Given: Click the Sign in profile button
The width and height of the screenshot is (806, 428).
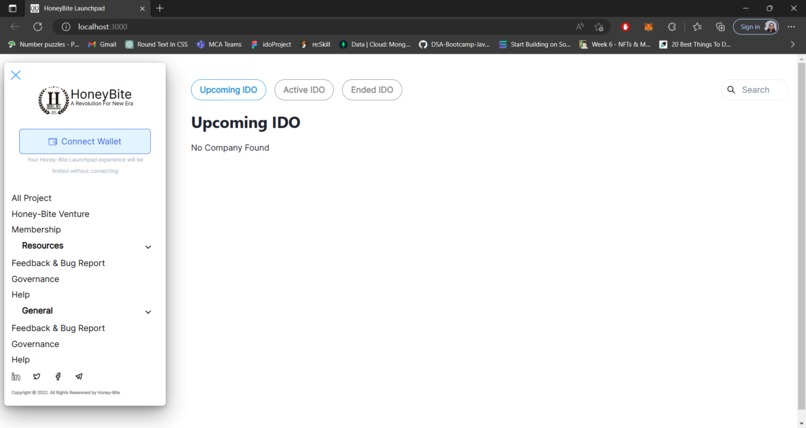Looking at the screenshot, I should coord(756,27).
